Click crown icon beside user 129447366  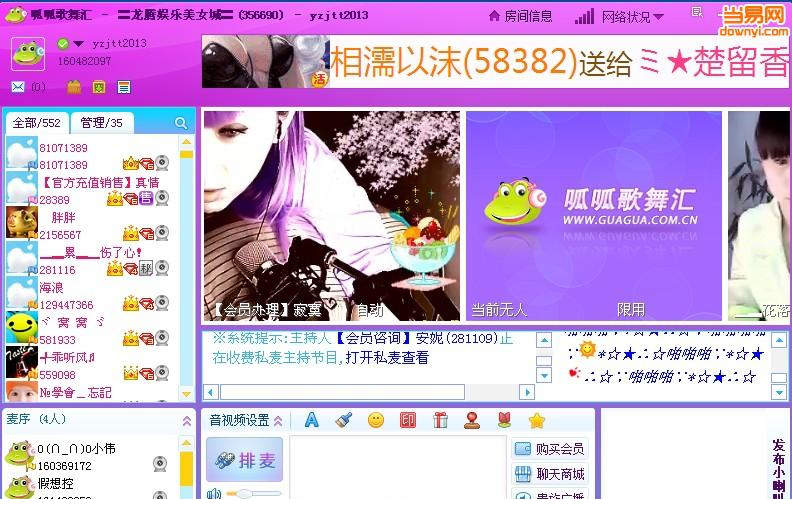coord(131,303)
